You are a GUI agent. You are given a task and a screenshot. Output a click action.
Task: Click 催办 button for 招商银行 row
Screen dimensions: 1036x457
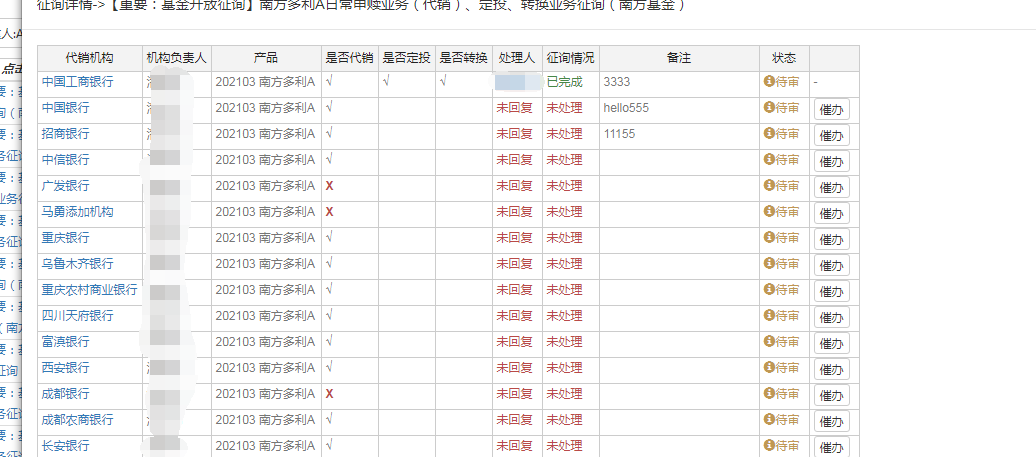(x=832, y=135)
